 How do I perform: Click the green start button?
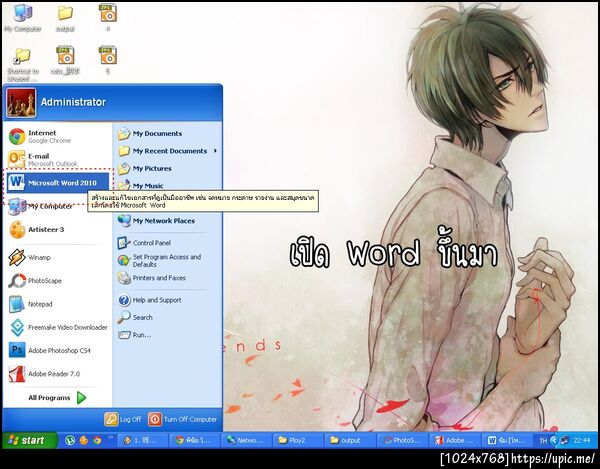(x=29, y=440)
